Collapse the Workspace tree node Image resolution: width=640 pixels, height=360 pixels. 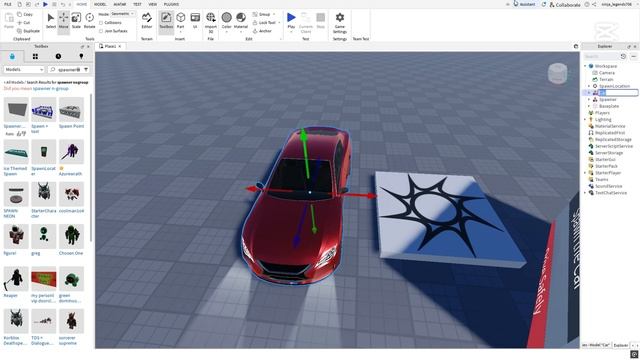(585, 66)
